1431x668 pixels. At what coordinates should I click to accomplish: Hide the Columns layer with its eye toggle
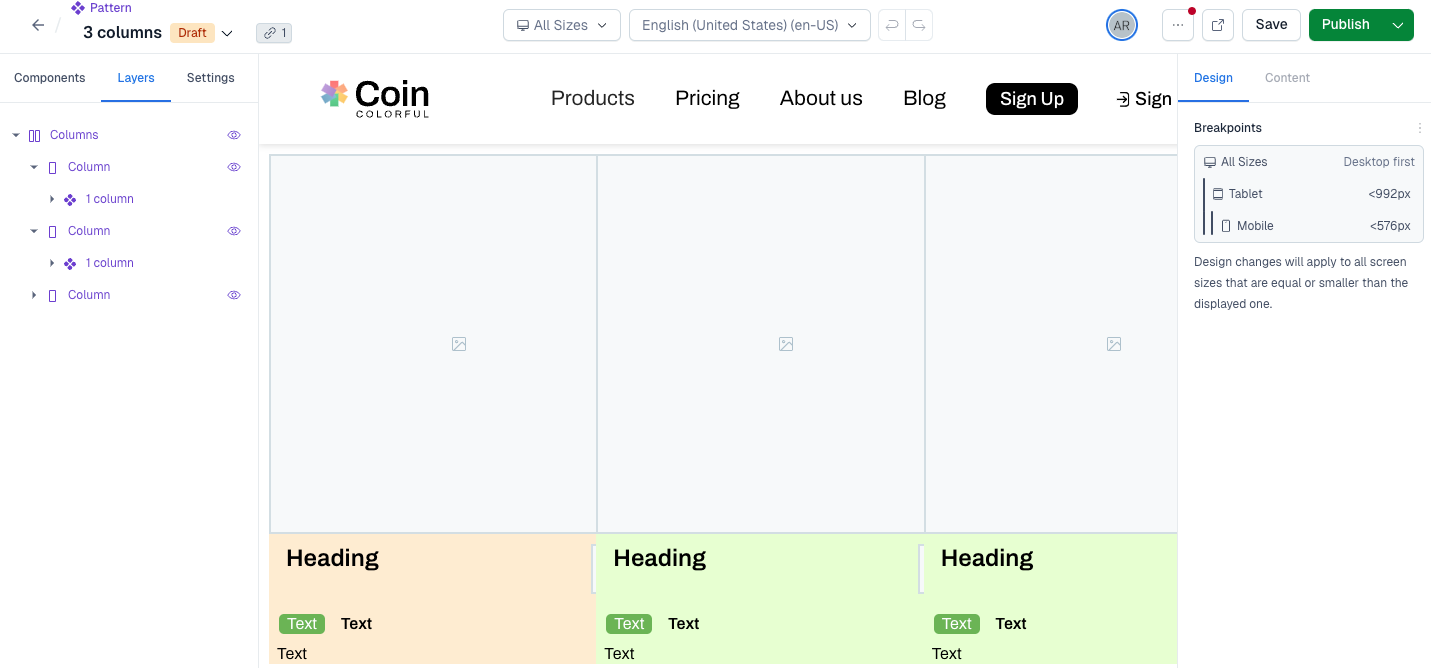tap(234, 134)
